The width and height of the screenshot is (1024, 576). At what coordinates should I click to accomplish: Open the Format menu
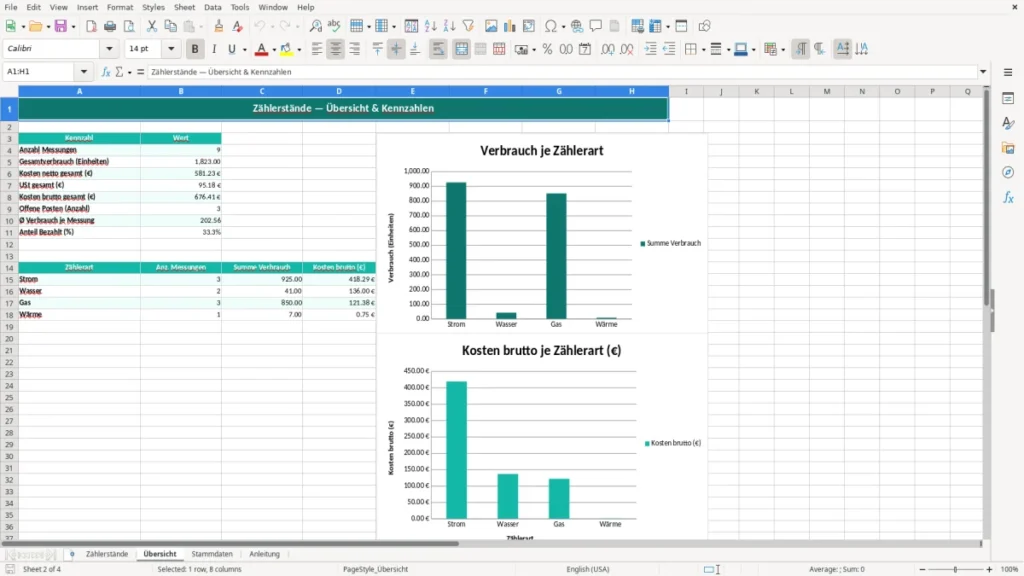[120, 7]
